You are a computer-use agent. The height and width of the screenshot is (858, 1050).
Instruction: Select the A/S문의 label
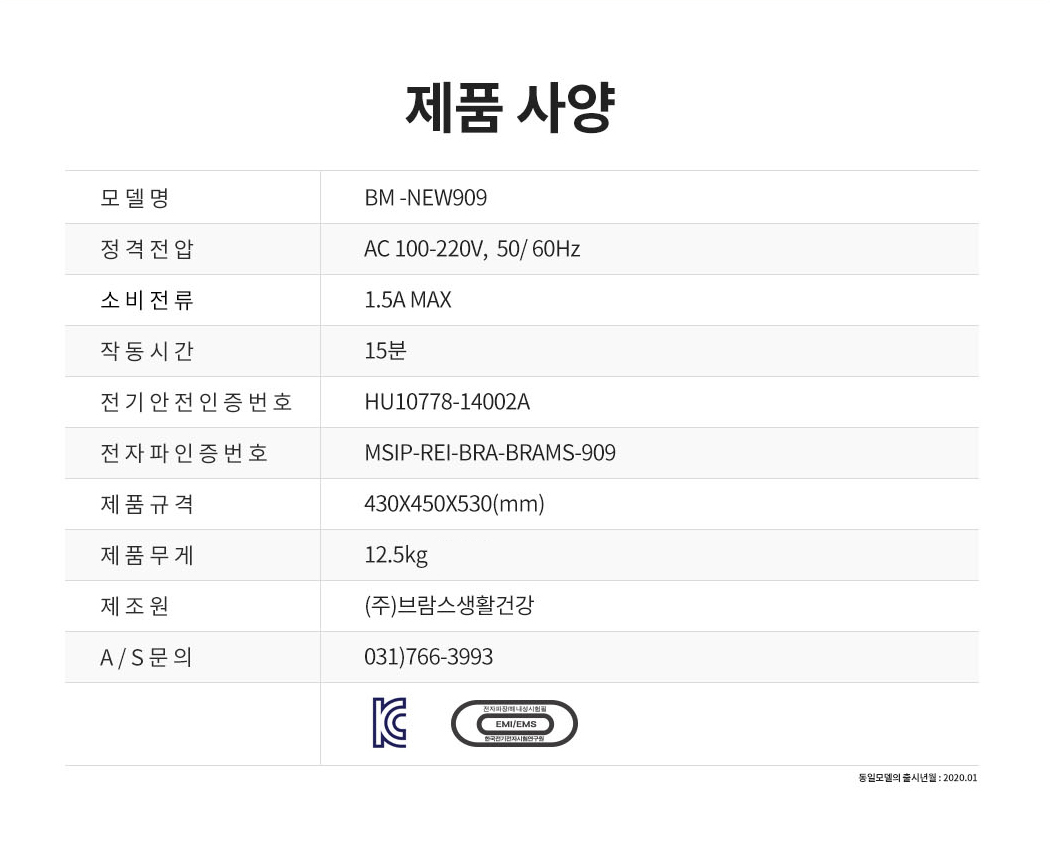tap(146, 657)
